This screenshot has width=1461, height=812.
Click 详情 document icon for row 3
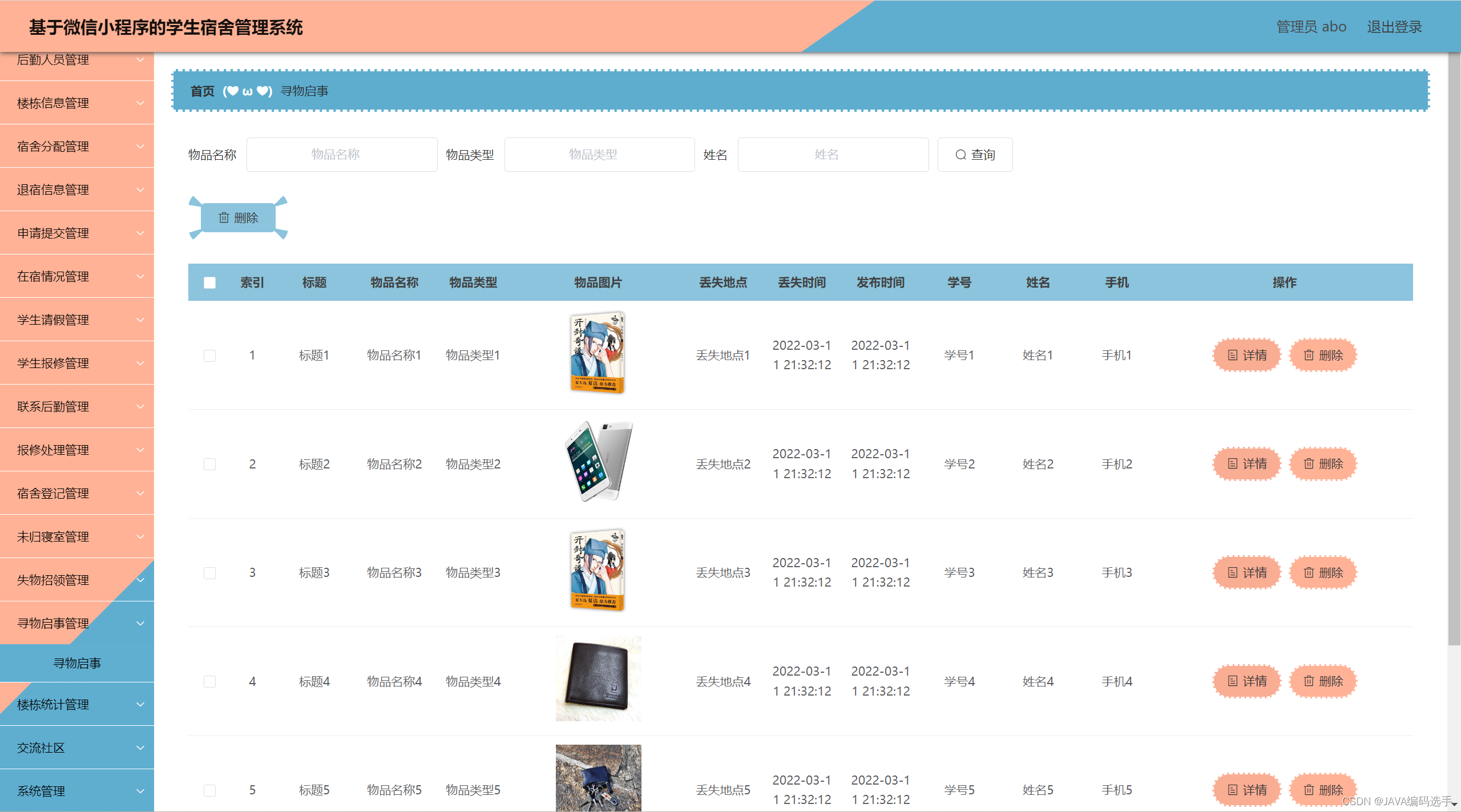(1232, 572)
